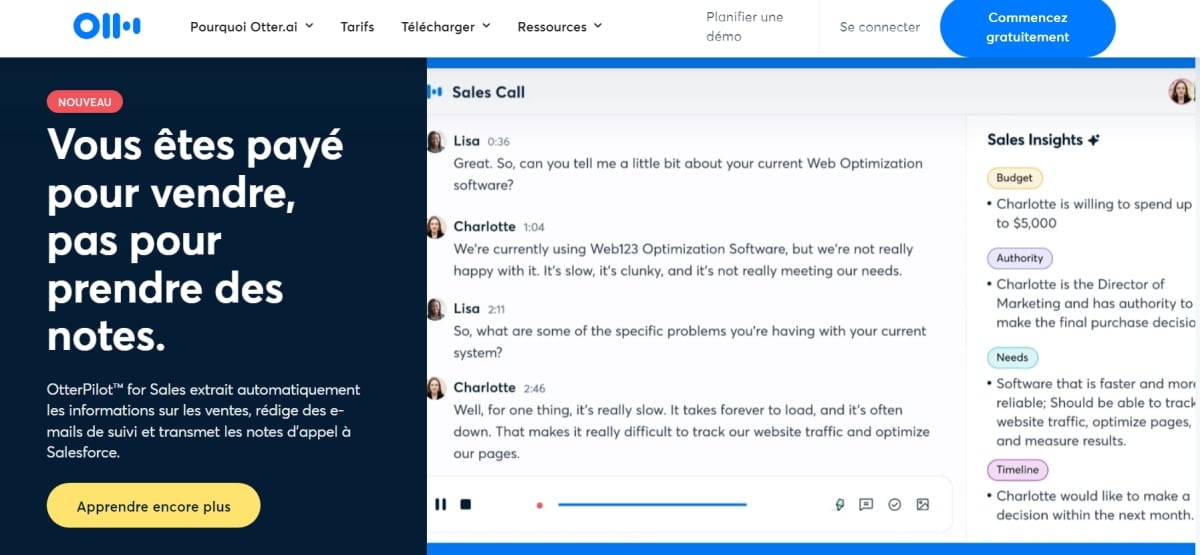
Task: Open the Pourquoi Otter.ai dropdown menu
Action: coord(252,27)
